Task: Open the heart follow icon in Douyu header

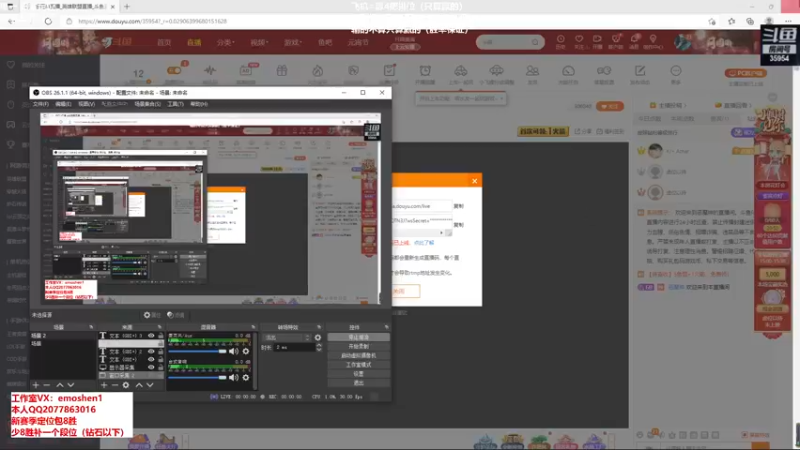Action: click(579, 41)
